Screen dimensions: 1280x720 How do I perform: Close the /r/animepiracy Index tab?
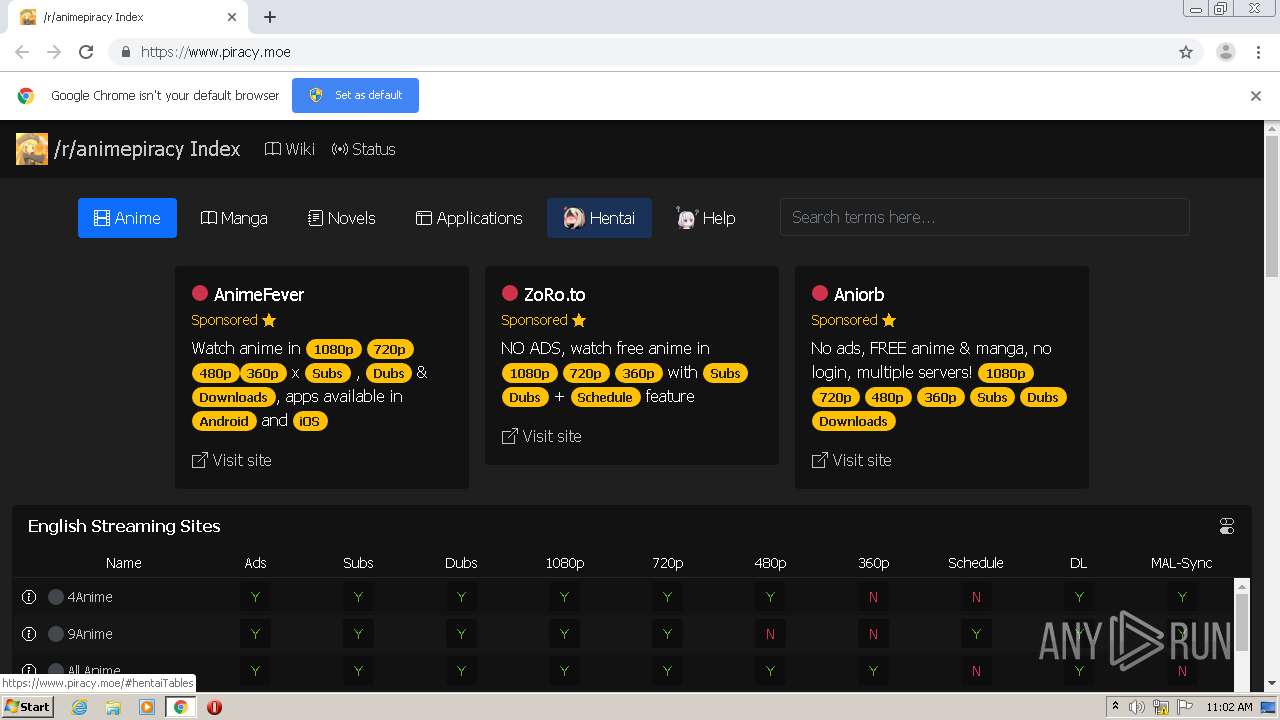click(232, 17)
